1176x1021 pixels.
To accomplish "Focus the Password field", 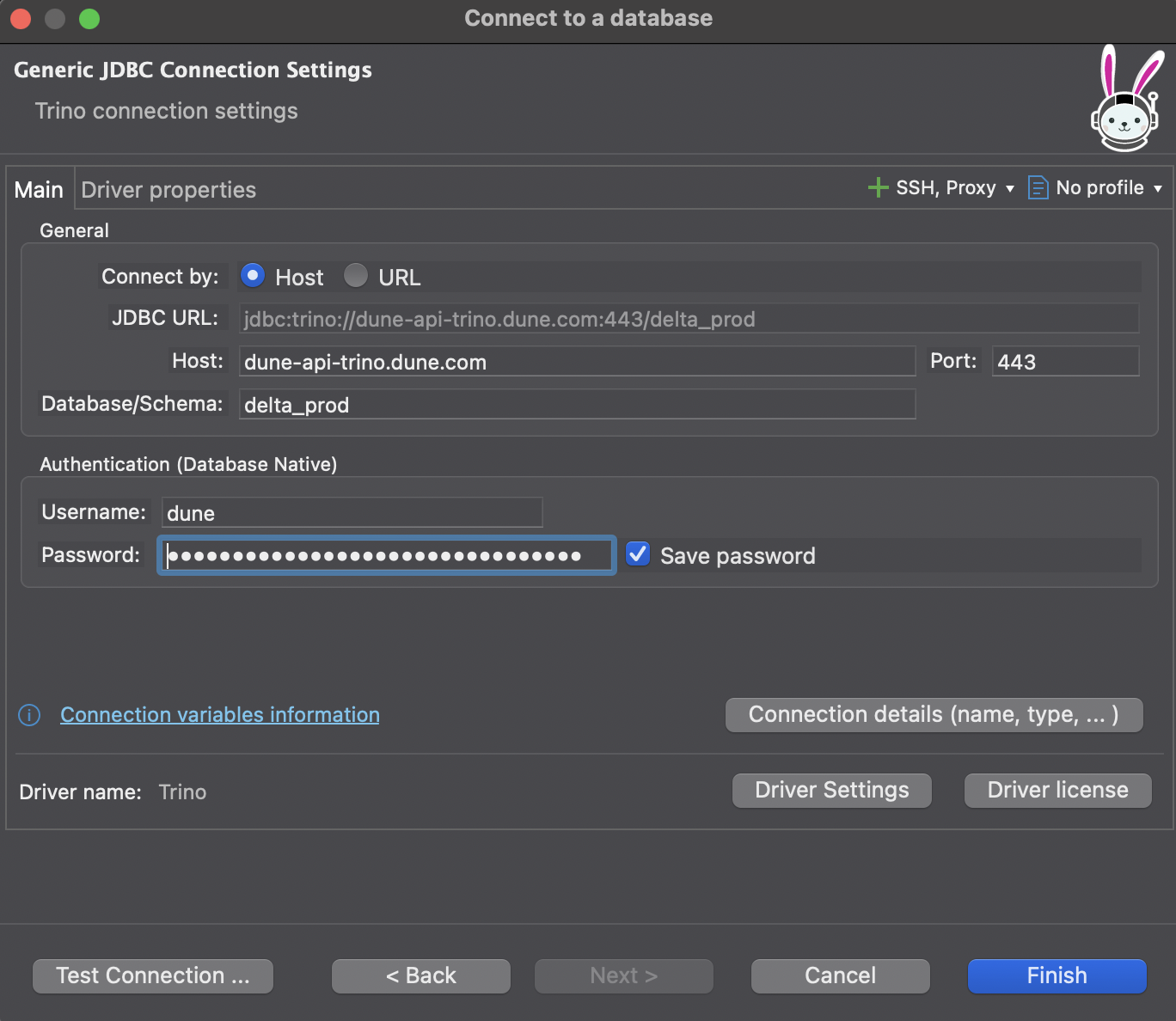I will tap(387, 555).
